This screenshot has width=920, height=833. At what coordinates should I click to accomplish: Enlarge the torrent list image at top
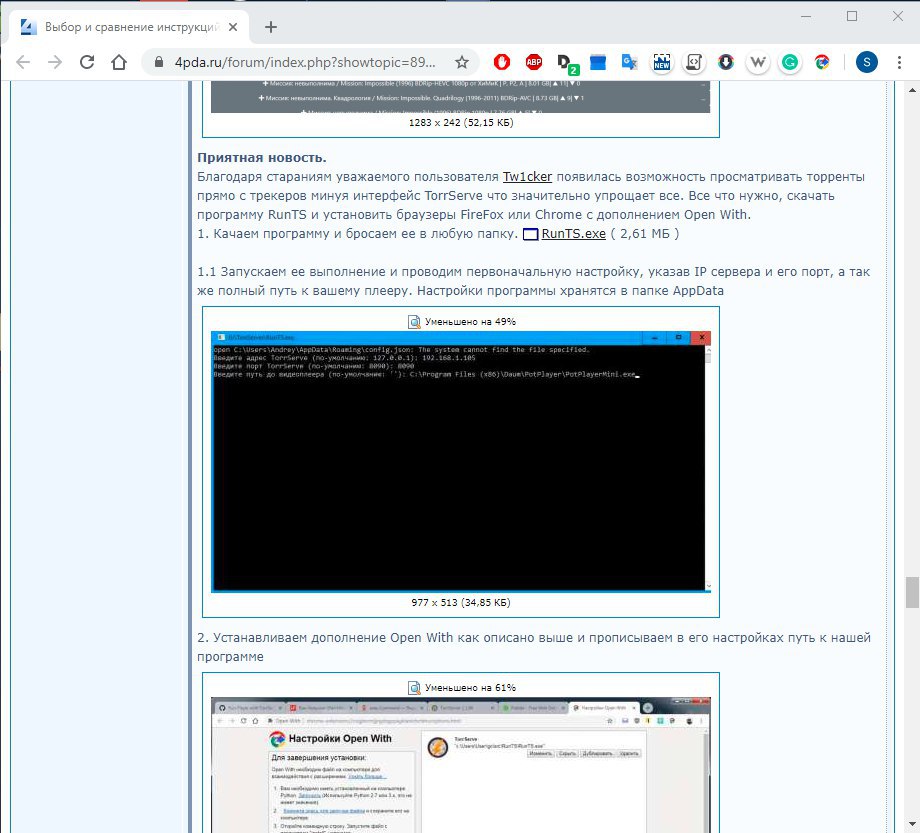click(461, 97)
